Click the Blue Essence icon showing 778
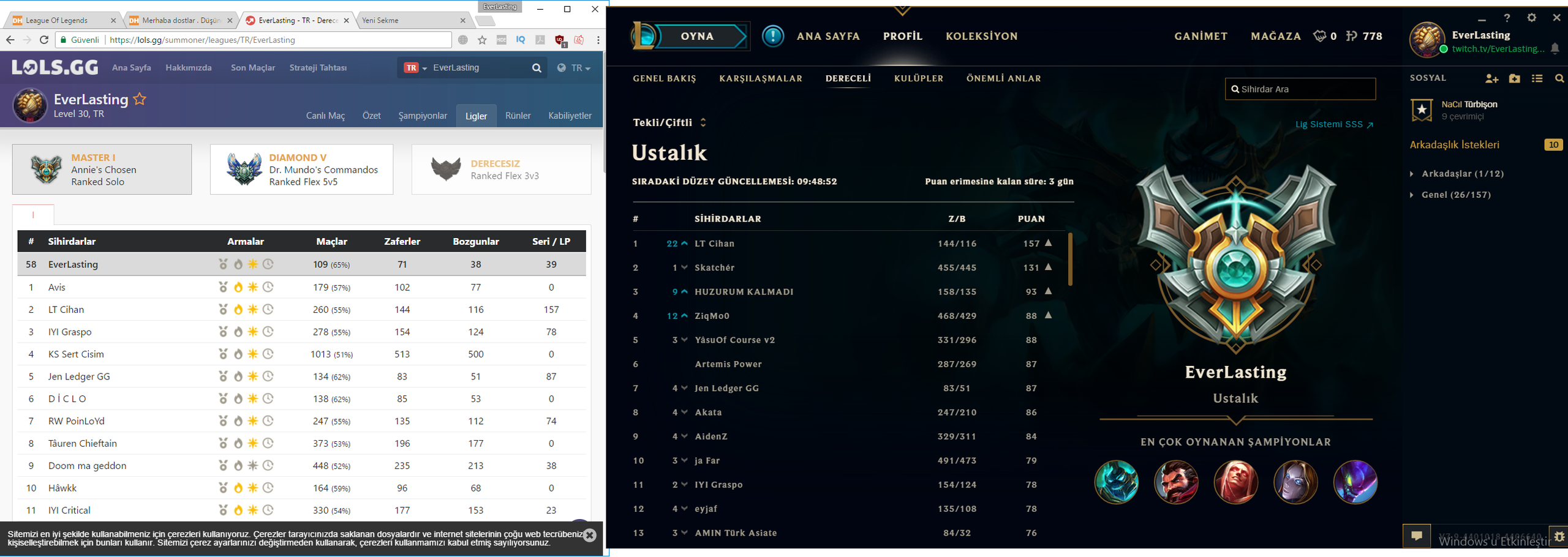The height and width of the screenshot is (557, 1568). (1351, 36)
